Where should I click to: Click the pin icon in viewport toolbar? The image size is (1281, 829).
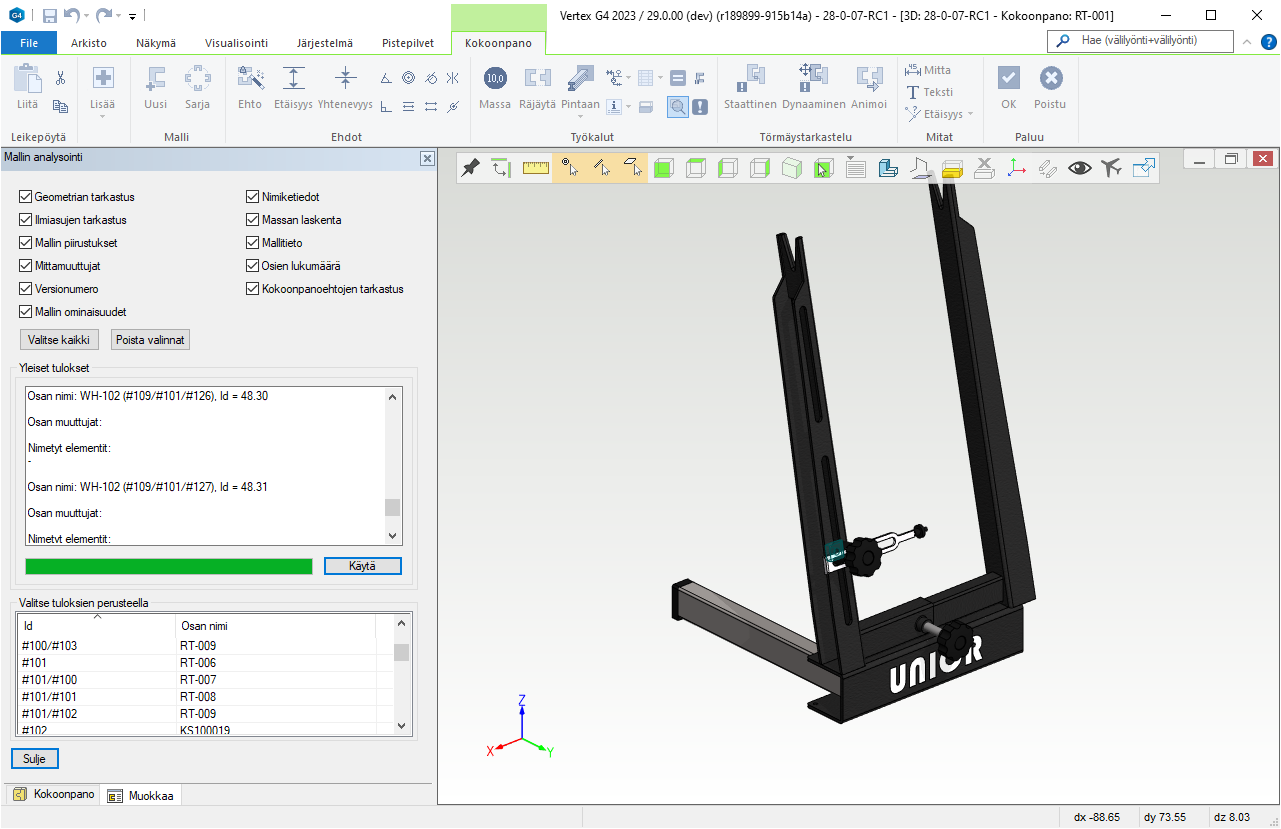click(x=470, y=168)
